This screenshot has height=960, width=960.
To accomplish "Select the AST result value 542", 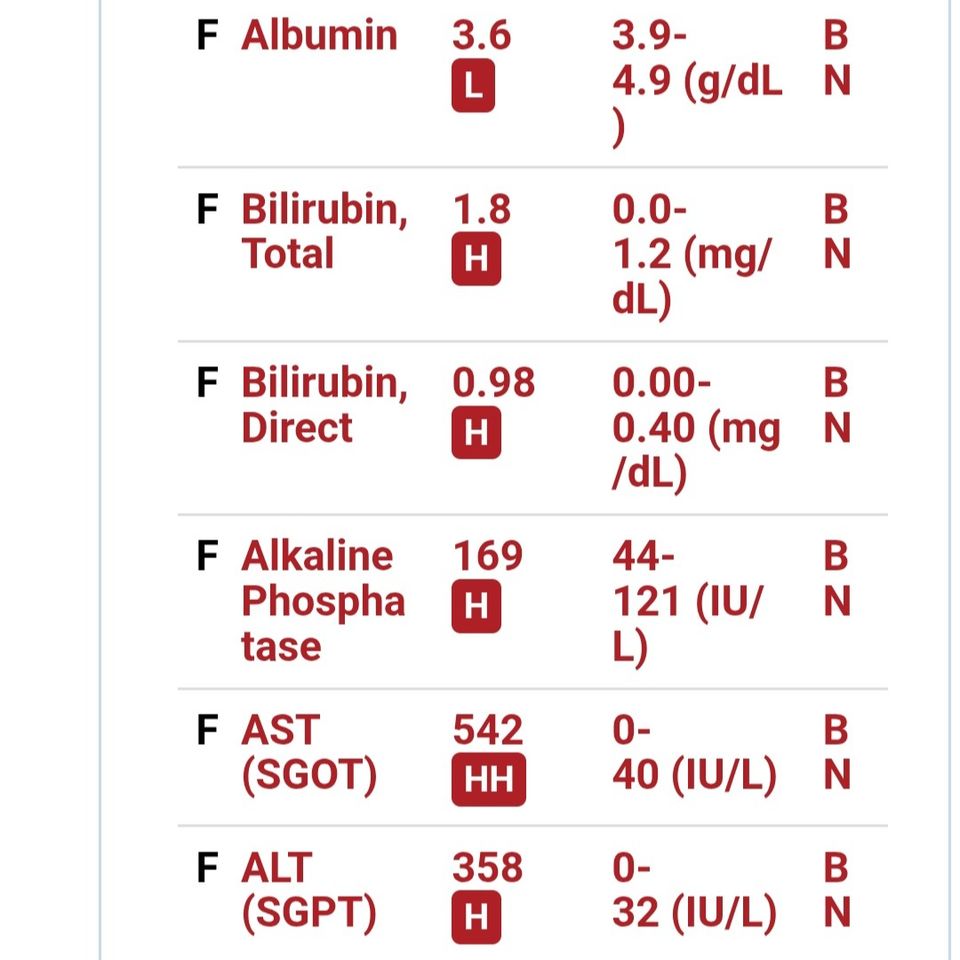I will tap(487, 730).
